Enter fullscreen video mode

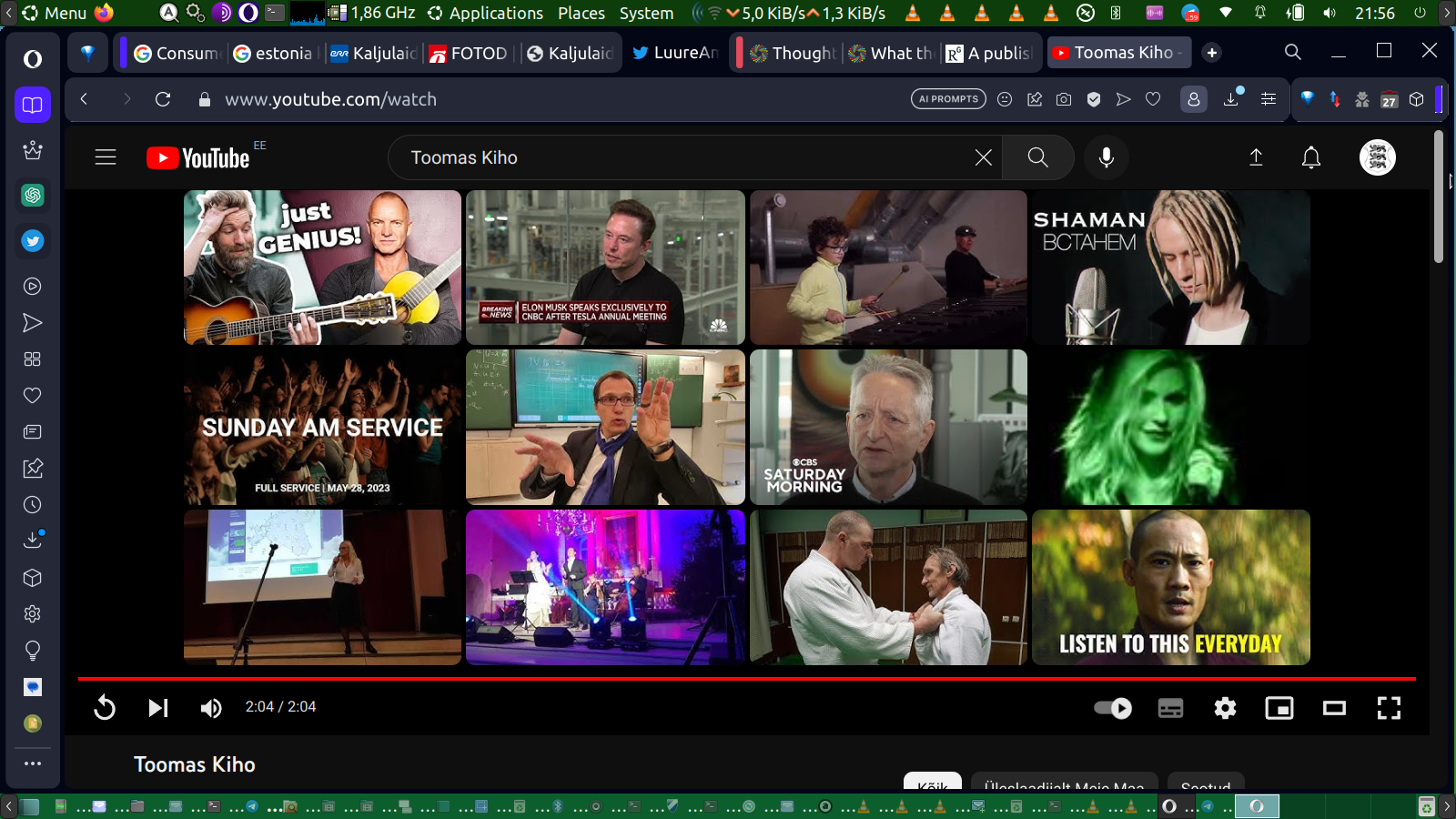1389,707
